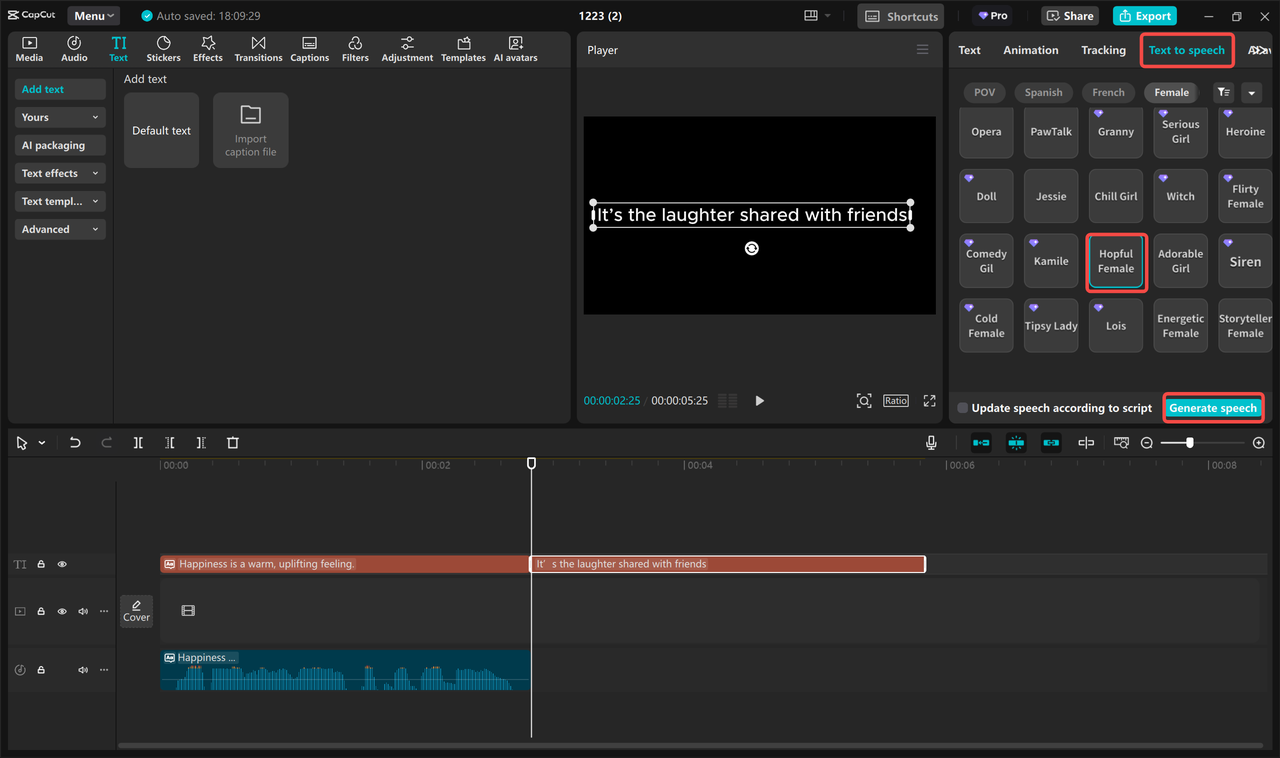Click the Export button

[x=1145, y=16]
